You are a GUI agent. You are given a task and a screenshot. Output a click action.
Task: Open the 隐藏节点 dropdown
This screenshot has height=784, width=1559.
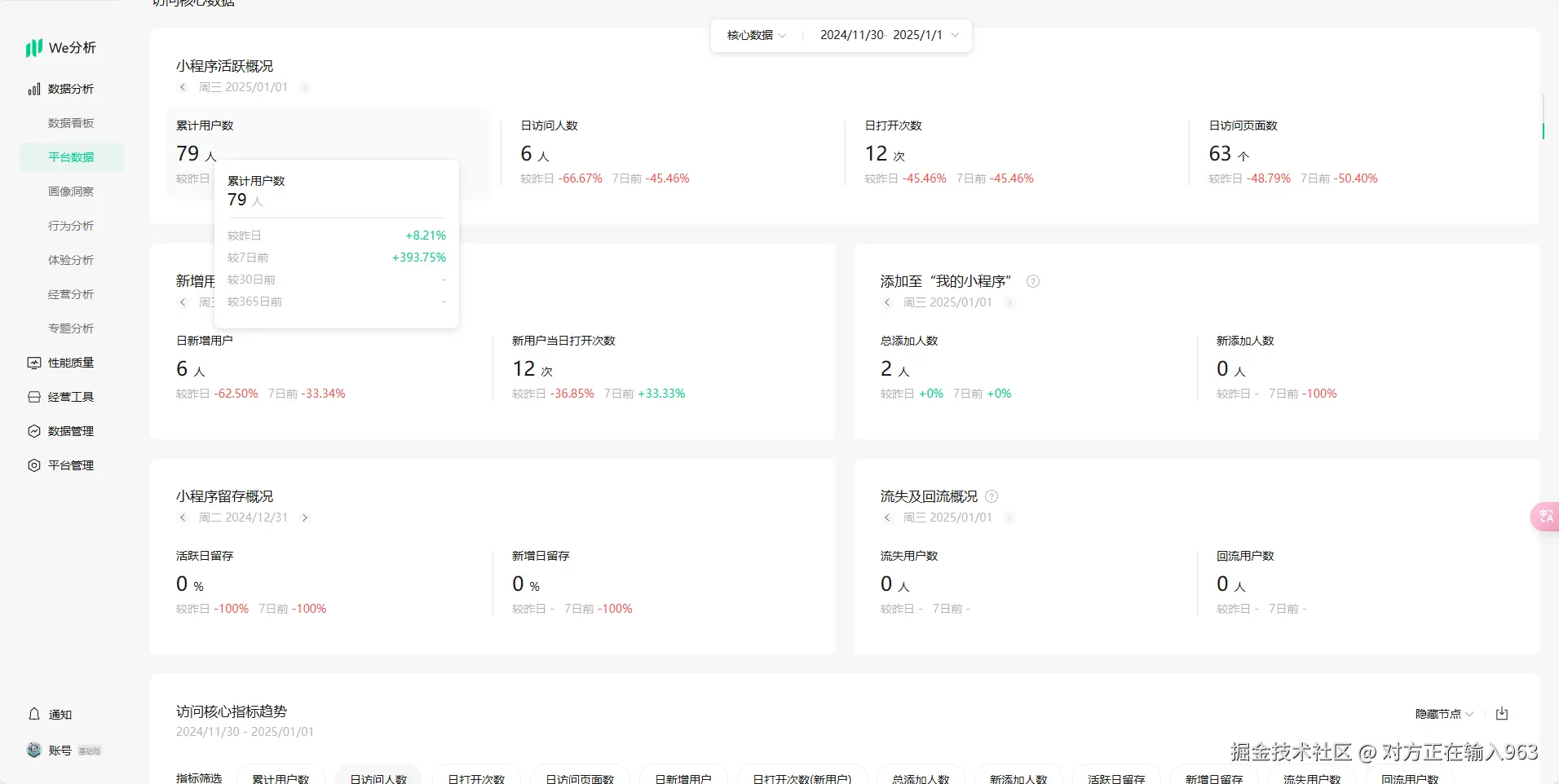[1444, 714]
